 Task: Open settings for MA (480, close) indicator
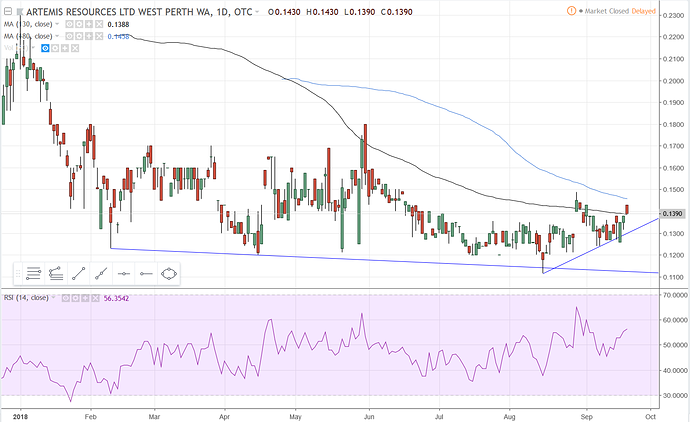pos(79,36)
